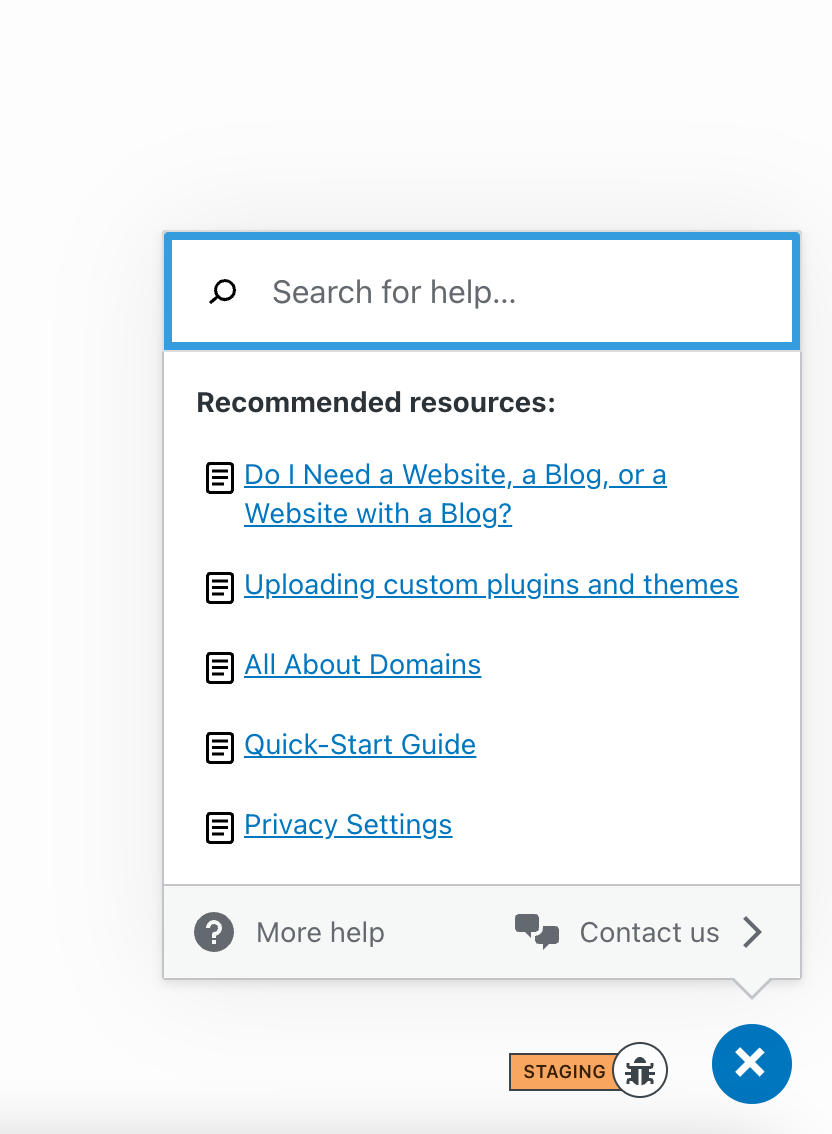This screenshot has height=1134, width=832.
Task: Expand Contact us with the right chevron
Action: (753, 933)
